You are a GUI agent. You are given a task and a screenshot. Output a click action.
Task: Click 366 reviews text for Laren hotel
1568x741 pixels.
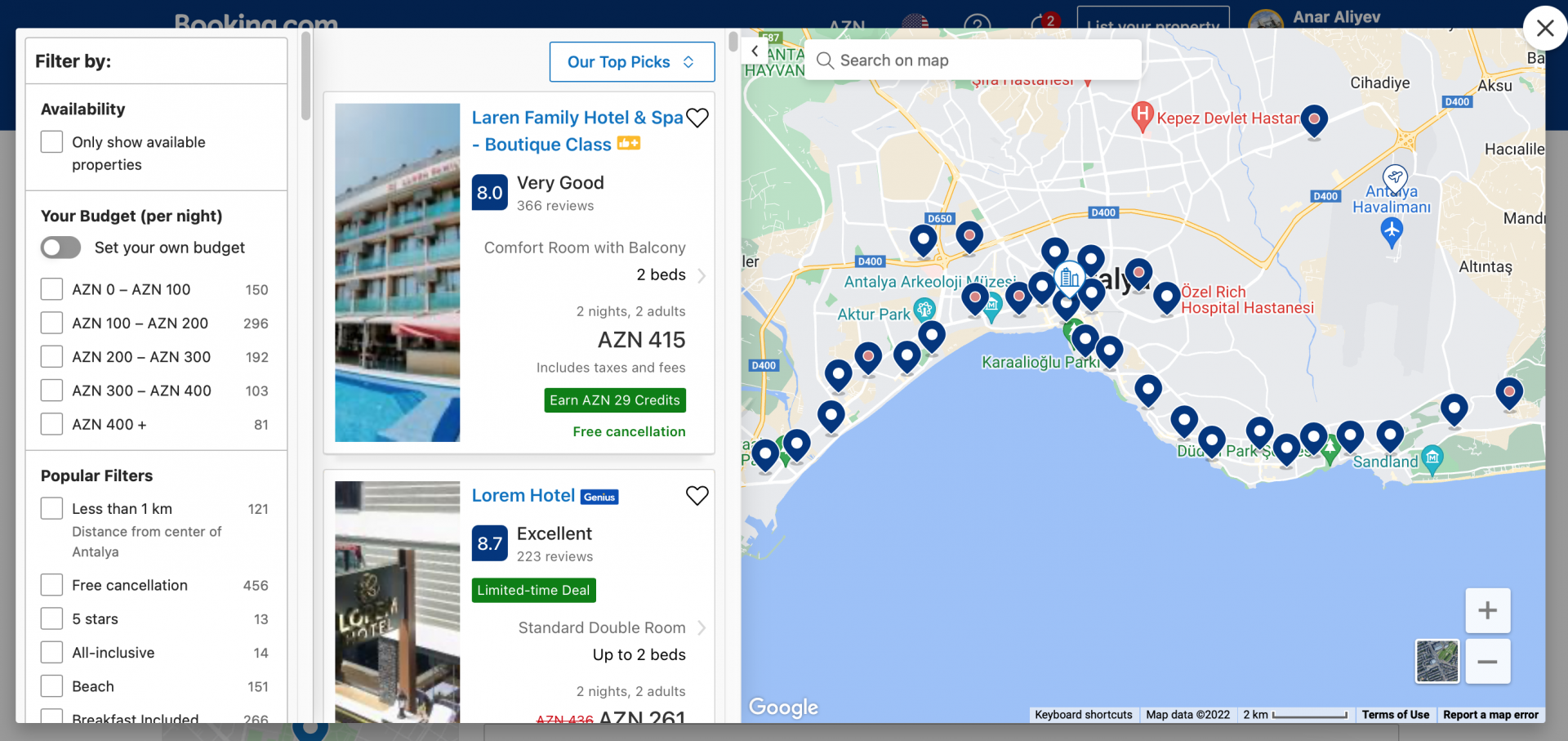tap(555, 206)
